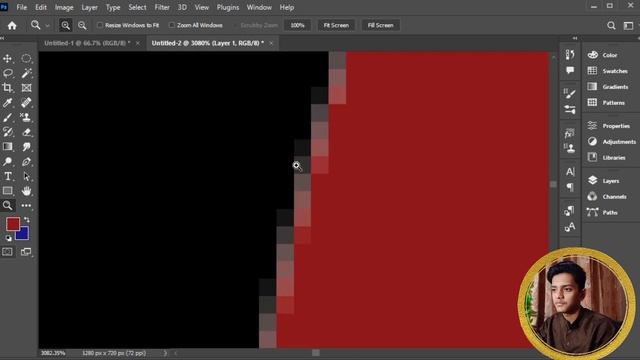Open the Edit Toolbar three-dots menu
The width and height of the screenshot is (640, 360).
[x=26, y=205]
